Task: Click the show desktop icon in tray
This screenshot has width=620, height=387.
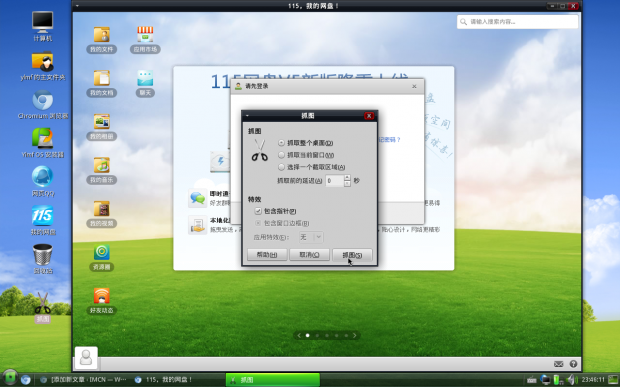Action: click(614, 379)
